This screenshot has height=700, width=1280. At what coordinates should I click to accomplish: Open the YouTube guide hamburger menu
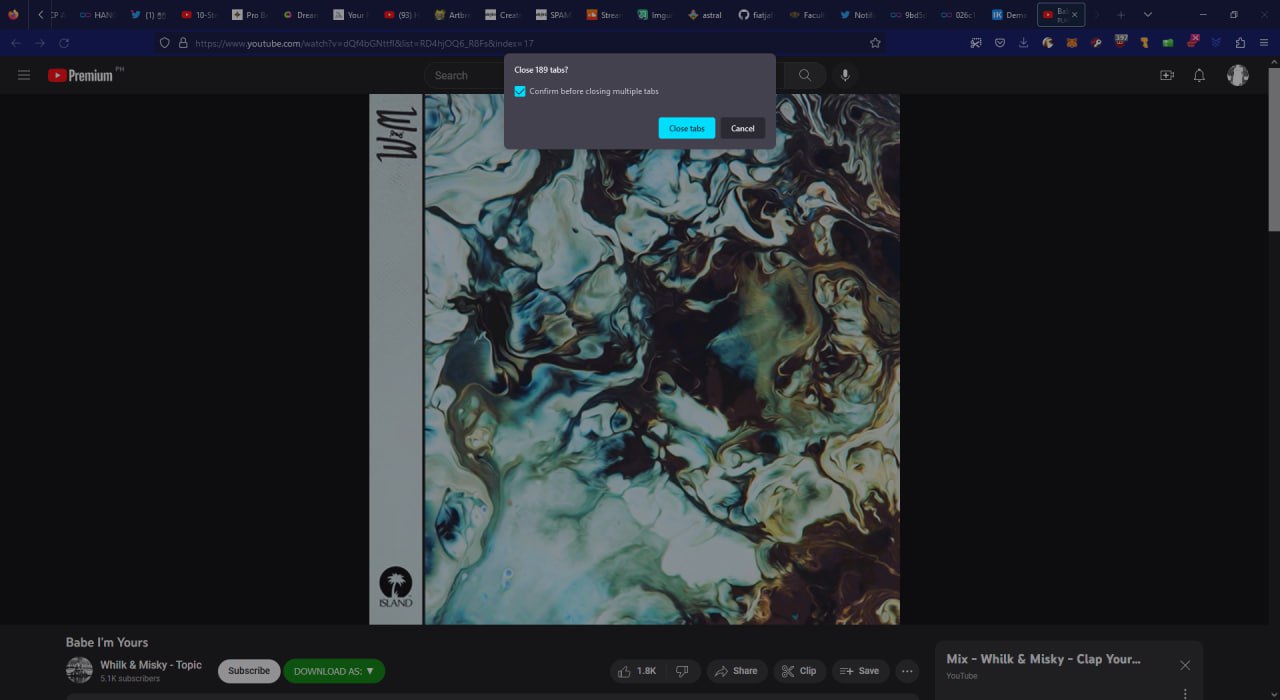(24, 75)
